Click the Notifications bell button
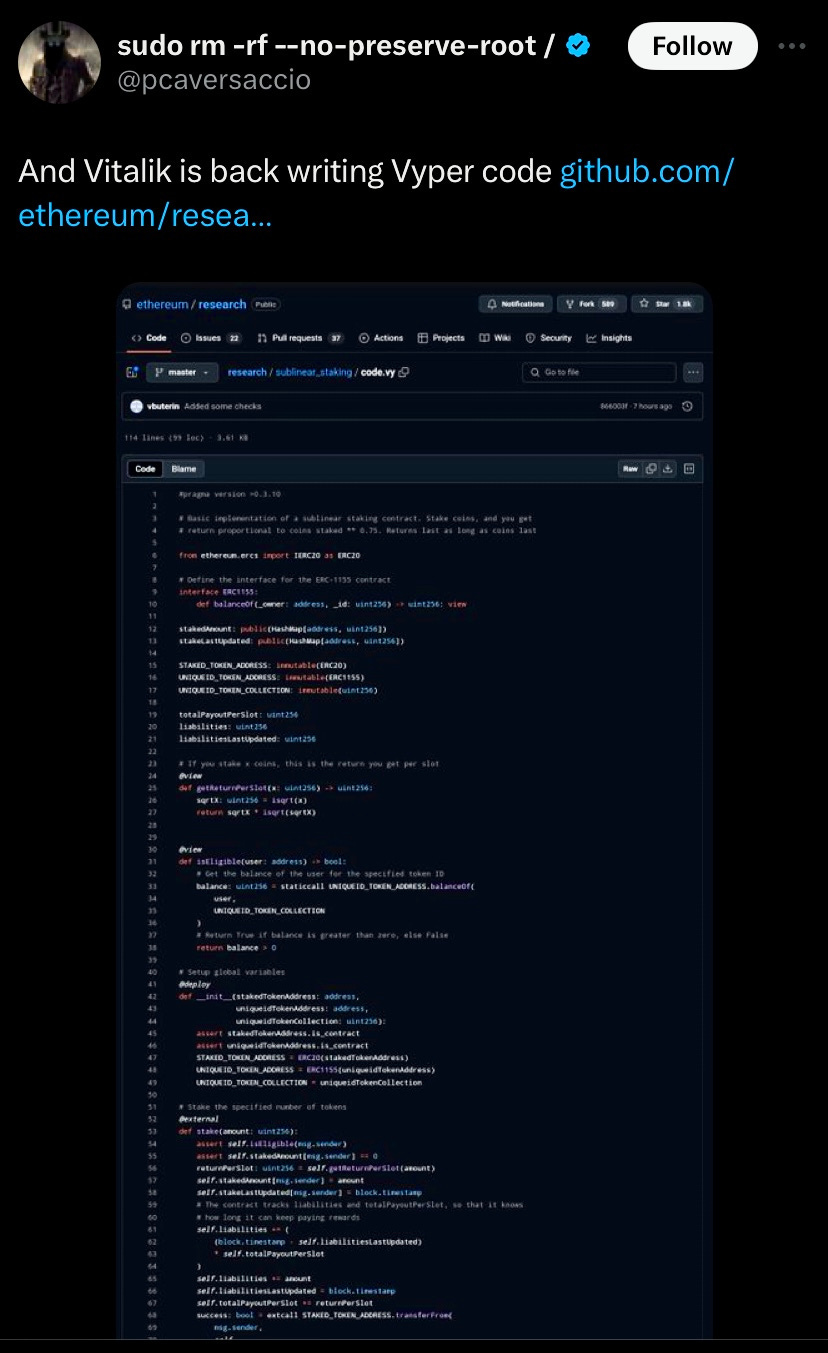This screenshot has width=828, height=1353. (x=515, y=304)
